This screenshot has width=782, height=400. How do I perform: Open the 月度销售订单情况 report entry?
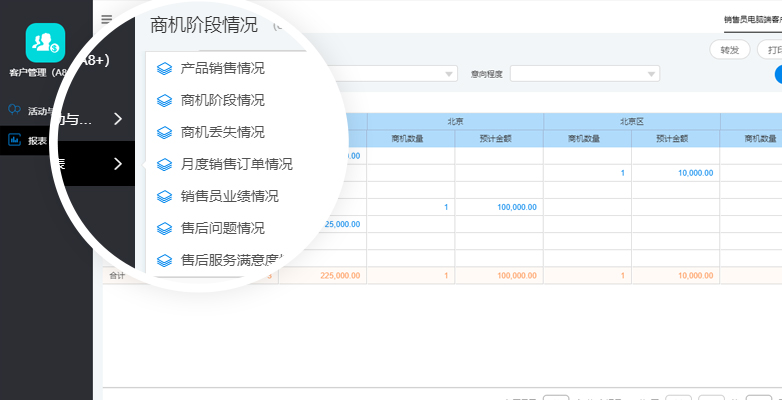click(x=236, y=164)
